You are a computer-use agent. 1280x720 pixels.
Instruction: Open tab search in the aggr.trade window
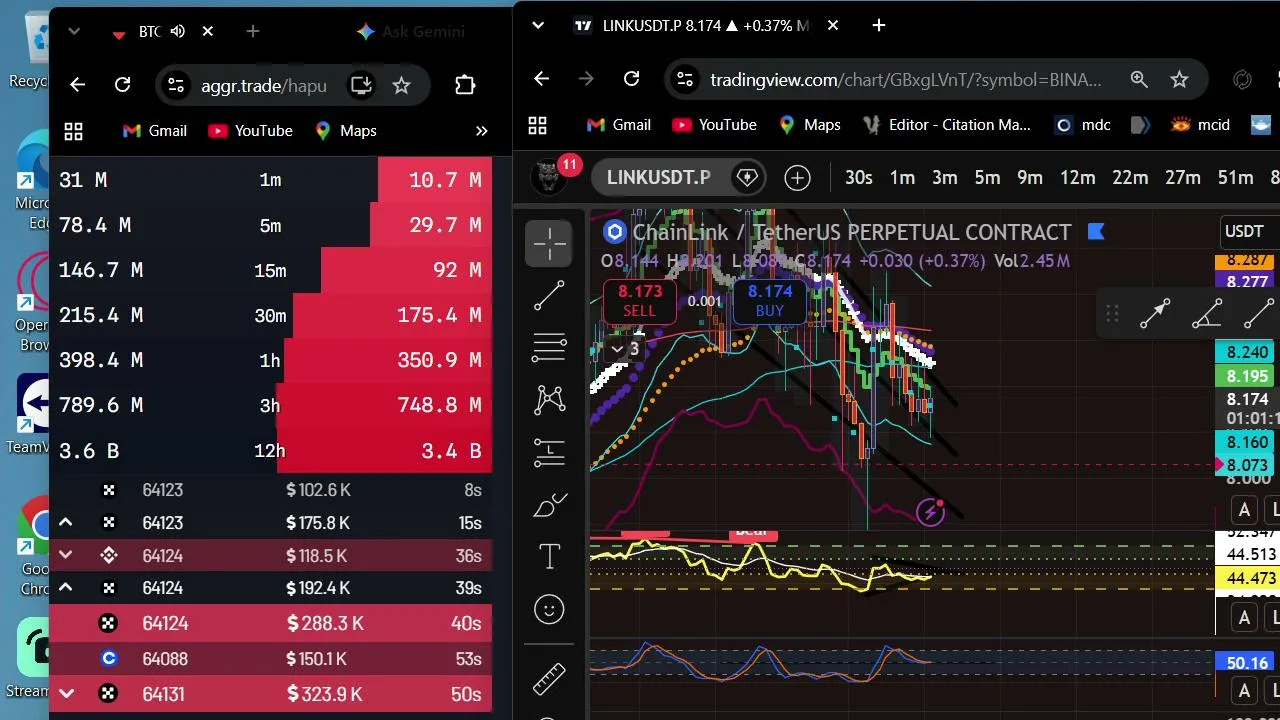tap(74, 32)
